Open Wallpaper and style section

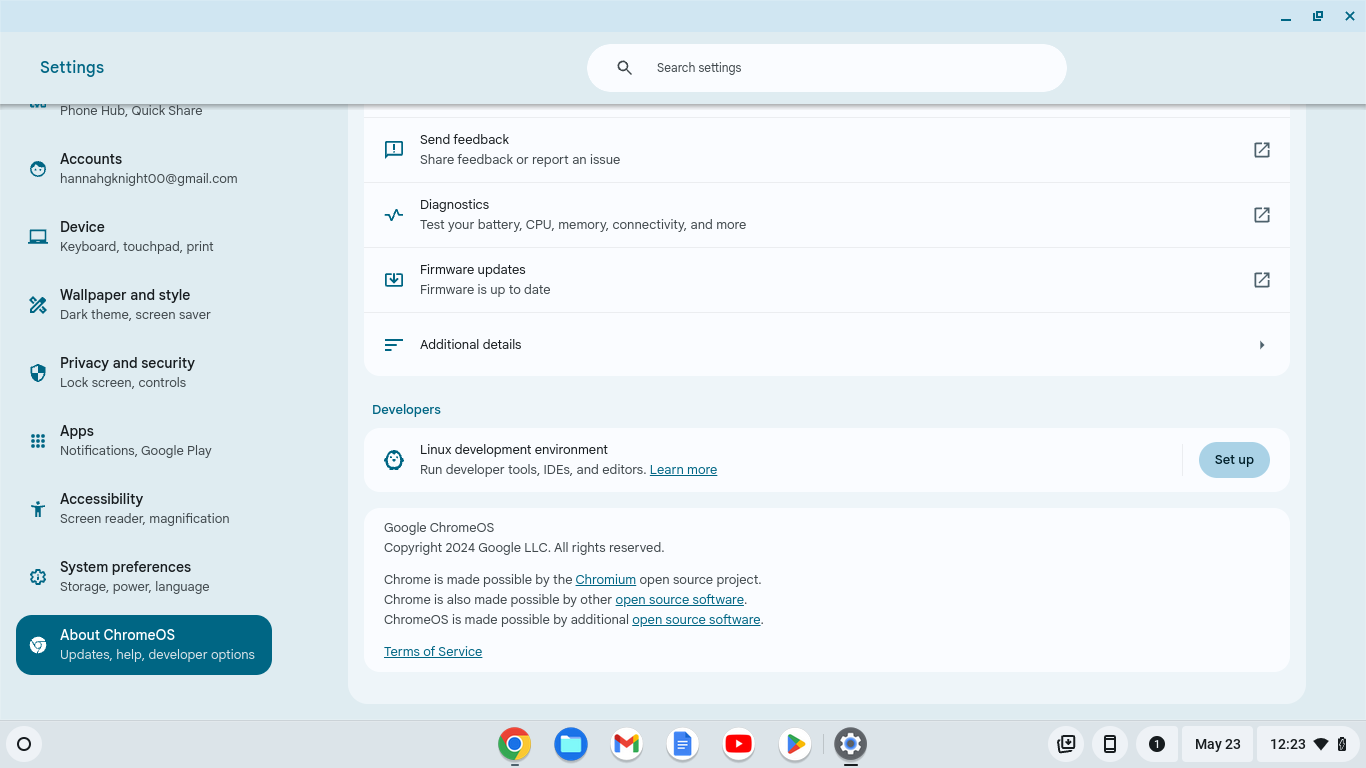[x=144, y=305]
